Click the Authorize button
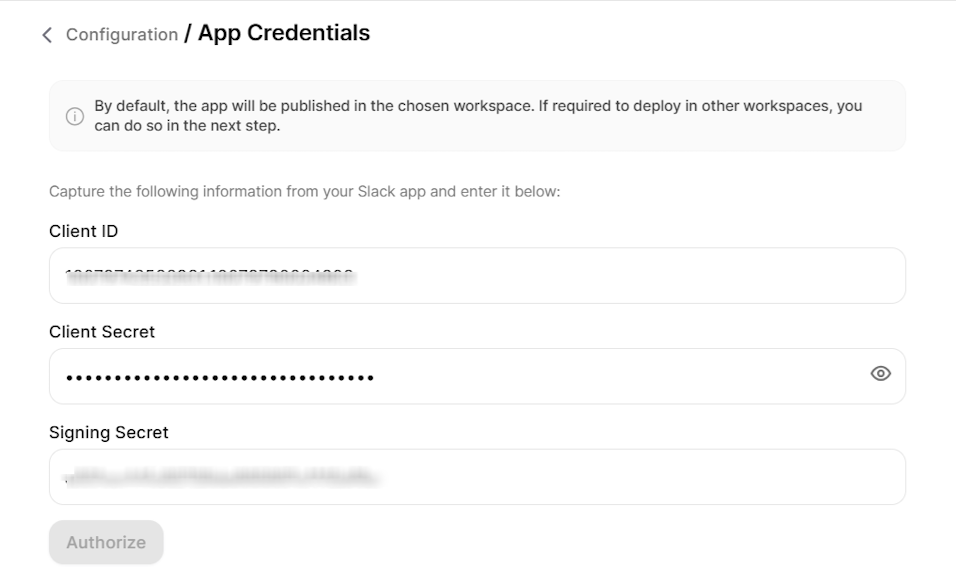 coord(105,542)
